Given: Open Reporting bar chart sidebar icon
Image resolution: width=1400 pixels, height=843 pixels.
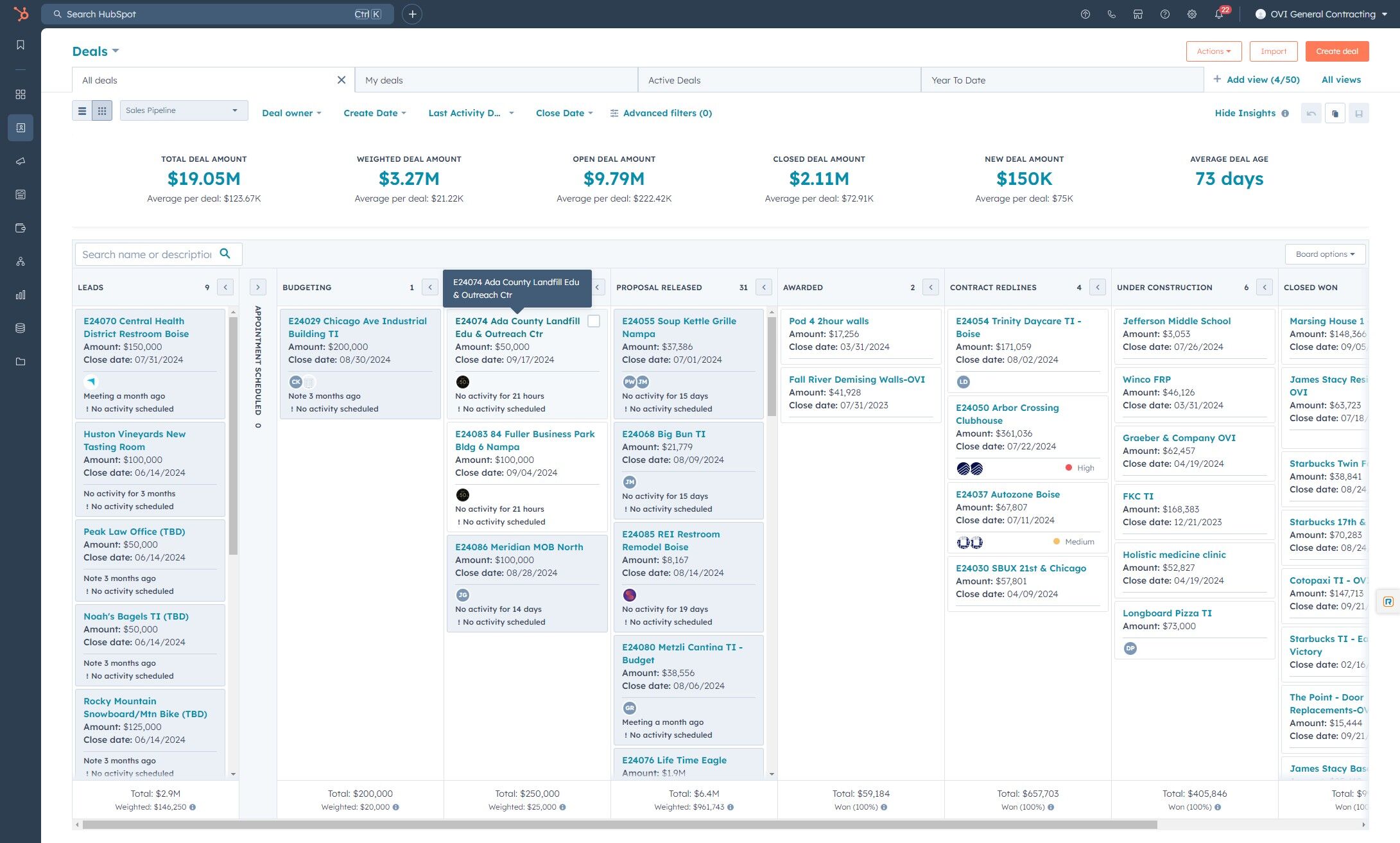Looking at the screenshot, I should pos(21,295).
